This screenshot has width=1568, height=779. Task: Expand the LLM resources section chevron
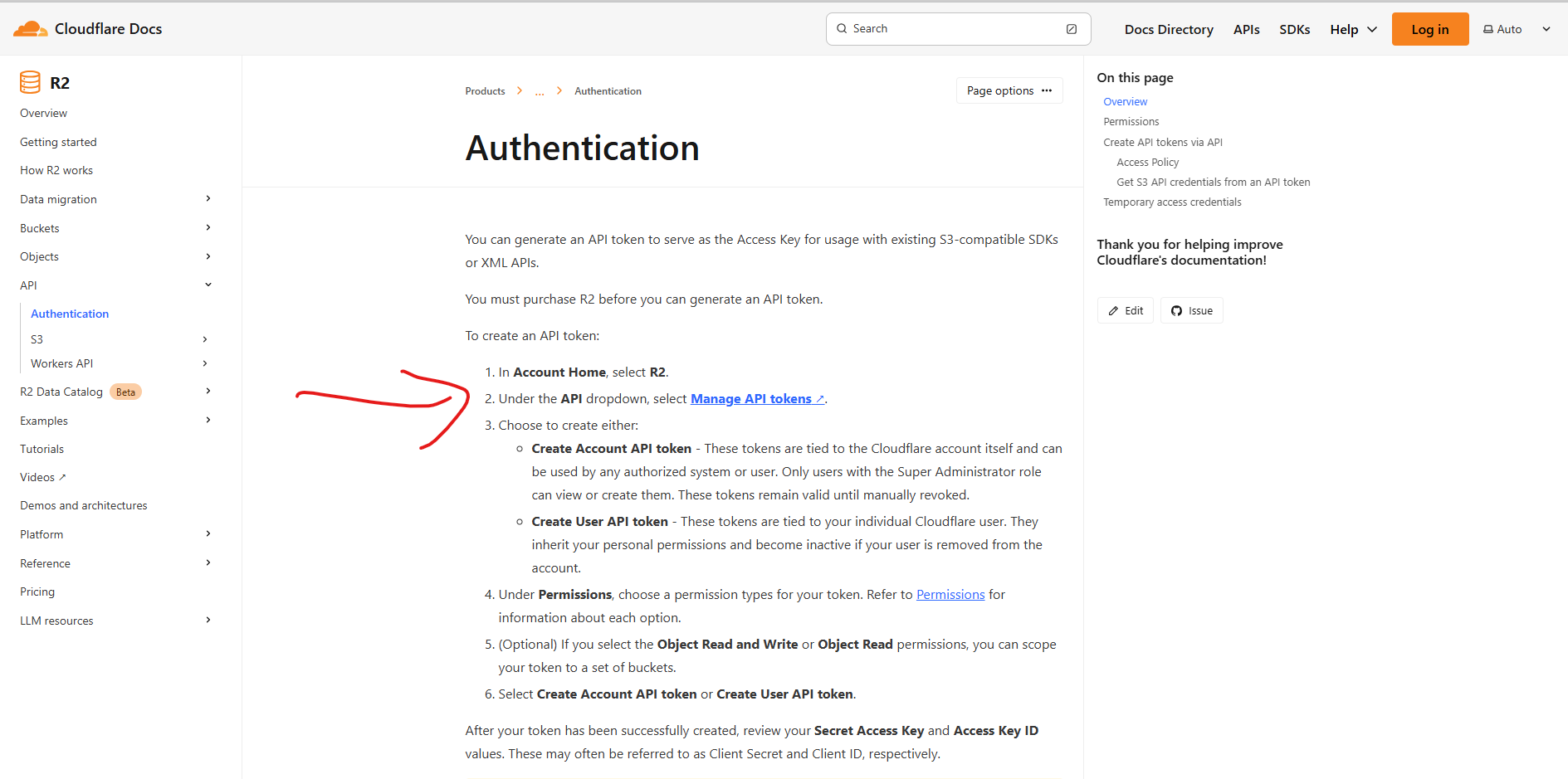coord(208,620)
